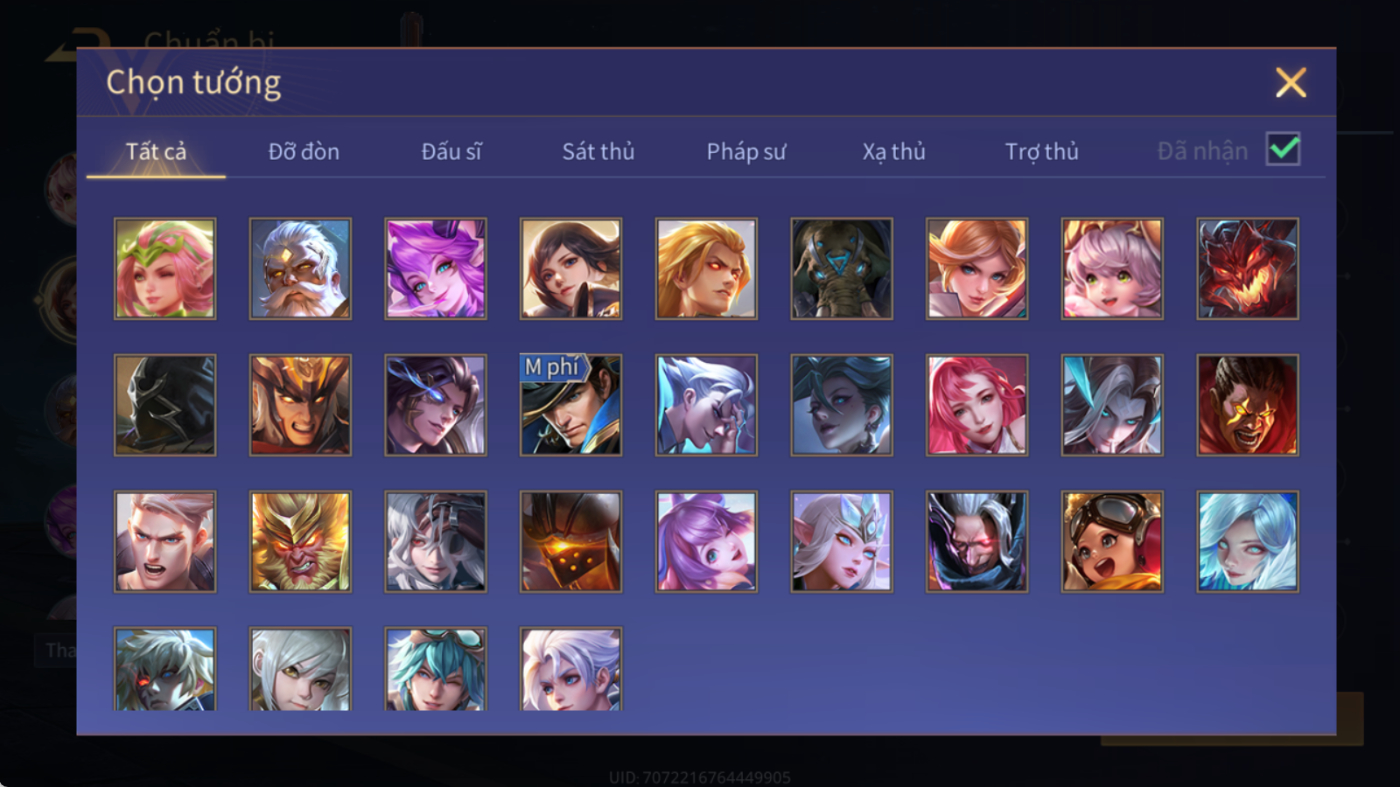Open the Sát thủ tab
This screenshot has height=787, width=1400.
[x=598, y=152]
